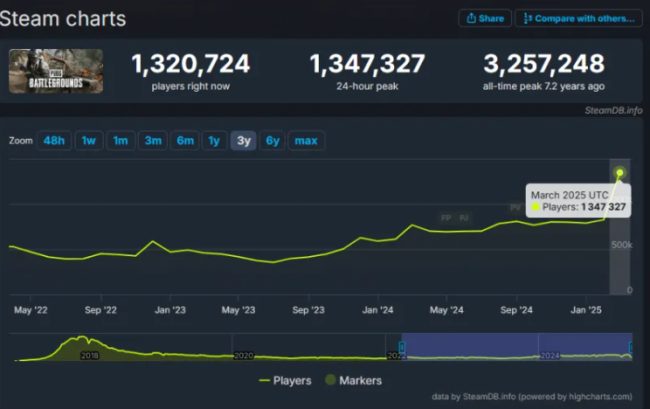Click the March 2025 peak data point
This screenshot has height=409, width=650.
[620, 173]
